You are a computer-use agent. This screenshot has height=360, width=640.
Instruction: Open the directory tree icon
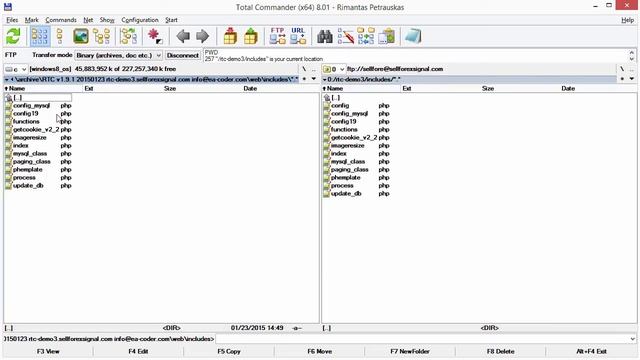point(102,36)
